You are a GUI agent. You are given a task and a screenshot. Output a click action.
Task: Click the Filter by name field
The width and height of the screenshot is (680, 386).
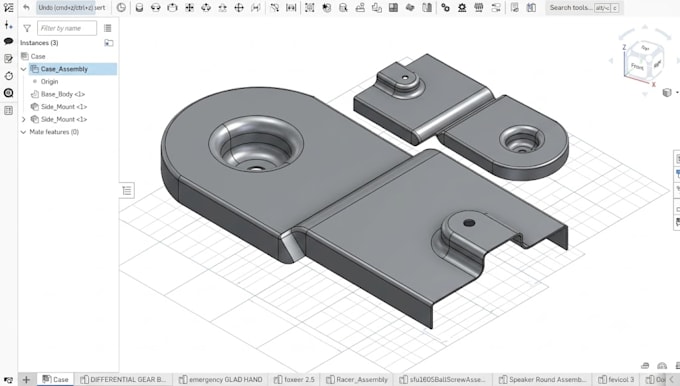pos(67,28)
